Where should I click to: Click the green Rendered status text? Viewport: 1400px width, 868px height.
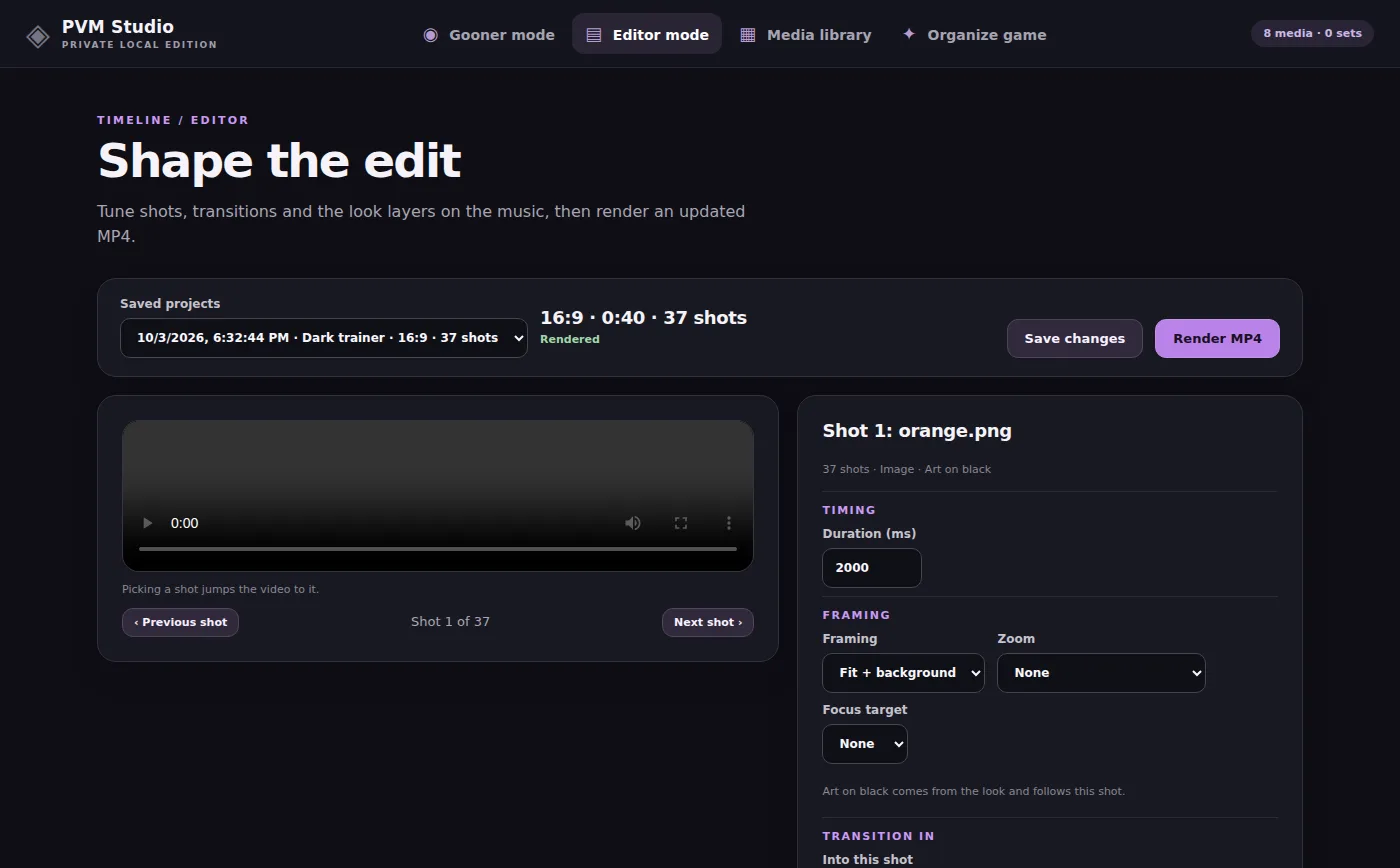pos(570,339)
